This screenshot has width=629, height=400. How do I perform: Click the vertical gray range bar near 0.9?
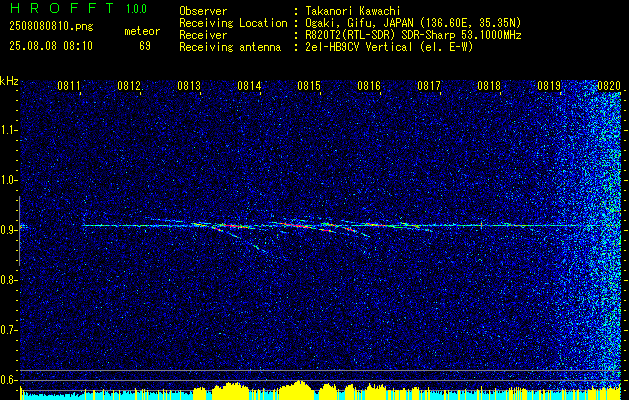pos(19,231)
